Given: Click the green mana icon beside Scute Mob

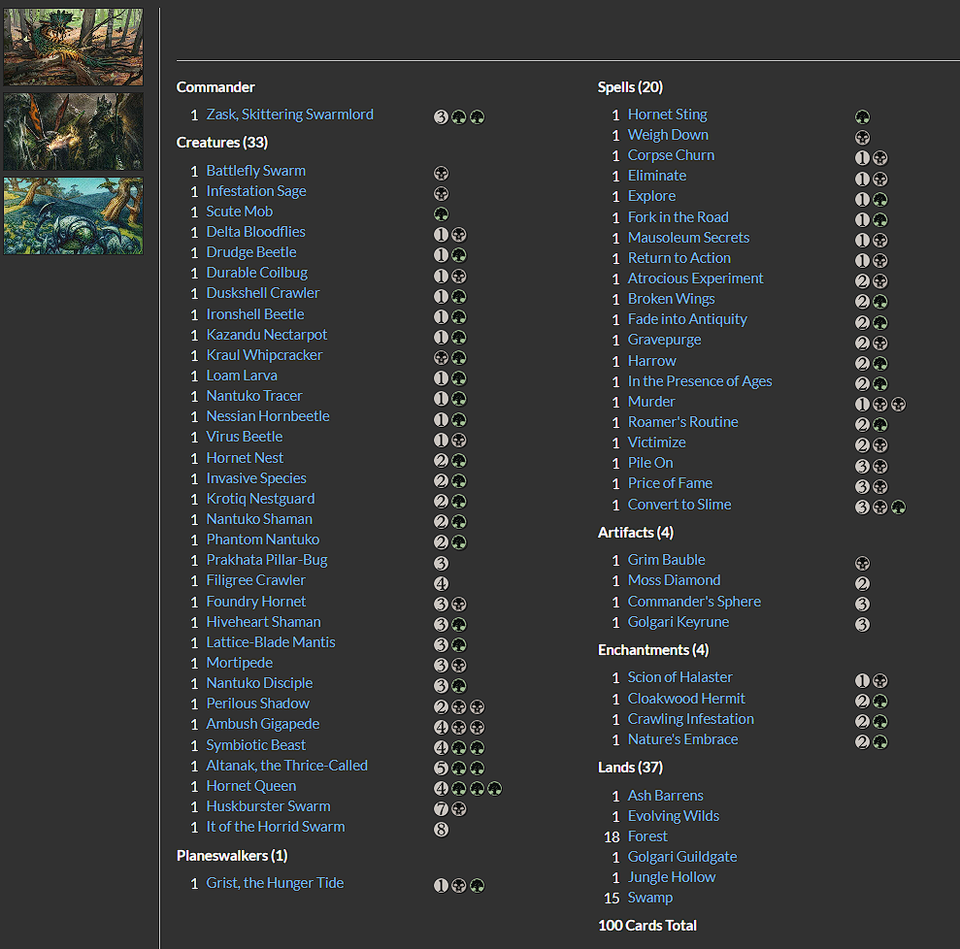Looking at the screenshot, I should click(441, 213).
